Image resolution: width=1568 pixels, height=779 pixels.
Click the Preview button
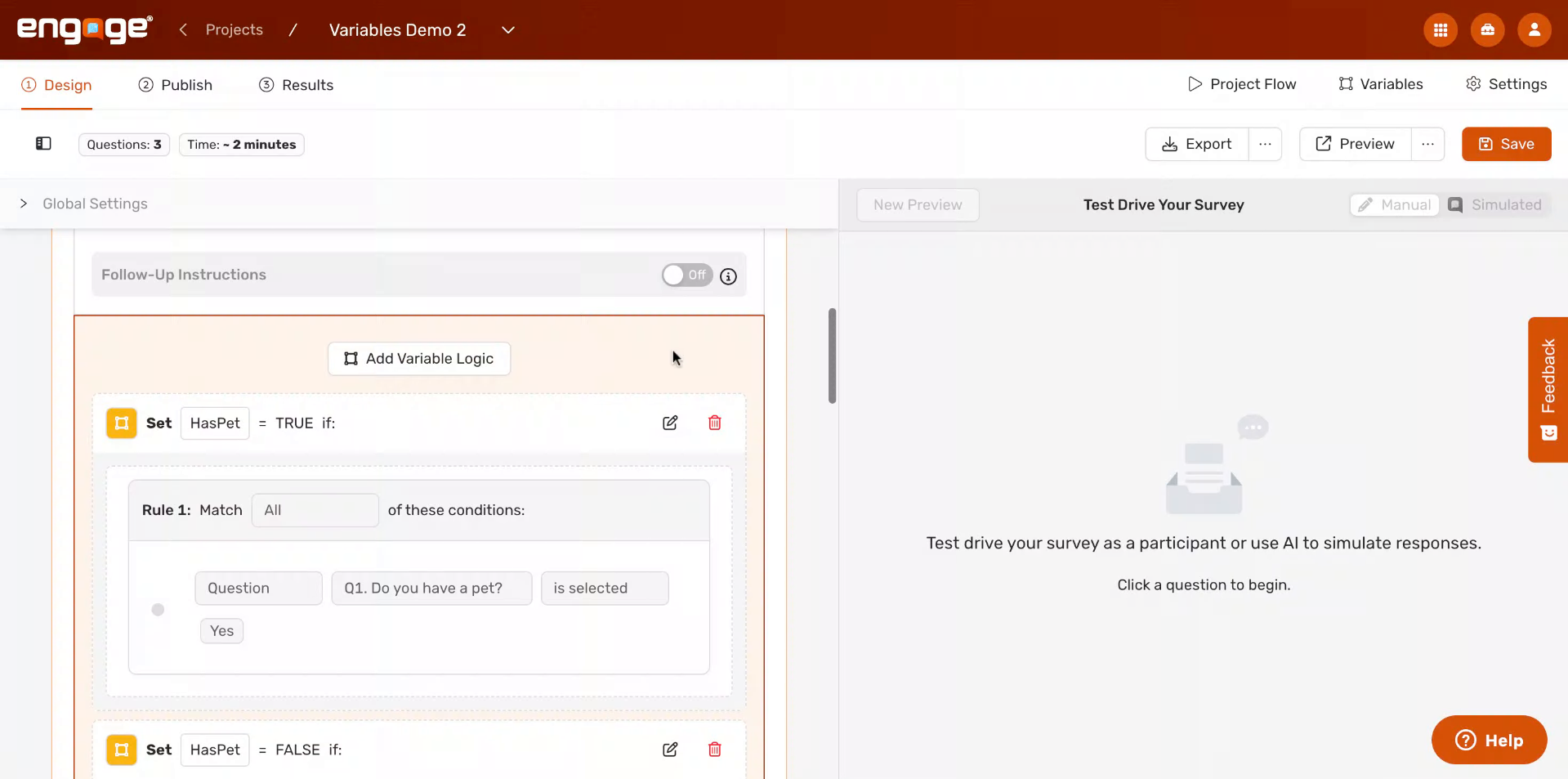[1355, 144]
